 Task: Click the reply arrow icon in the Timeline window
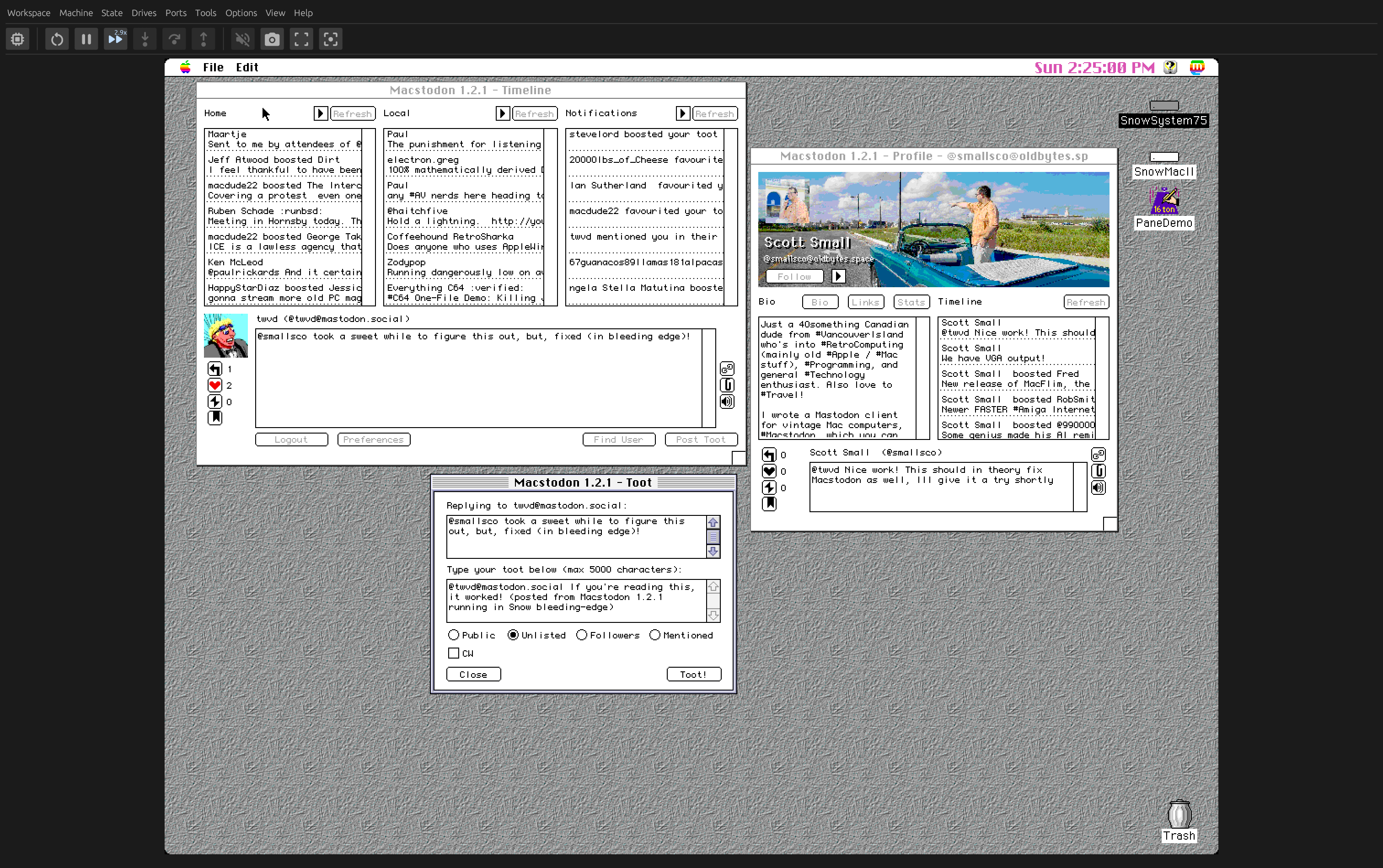tap(214, 369)
